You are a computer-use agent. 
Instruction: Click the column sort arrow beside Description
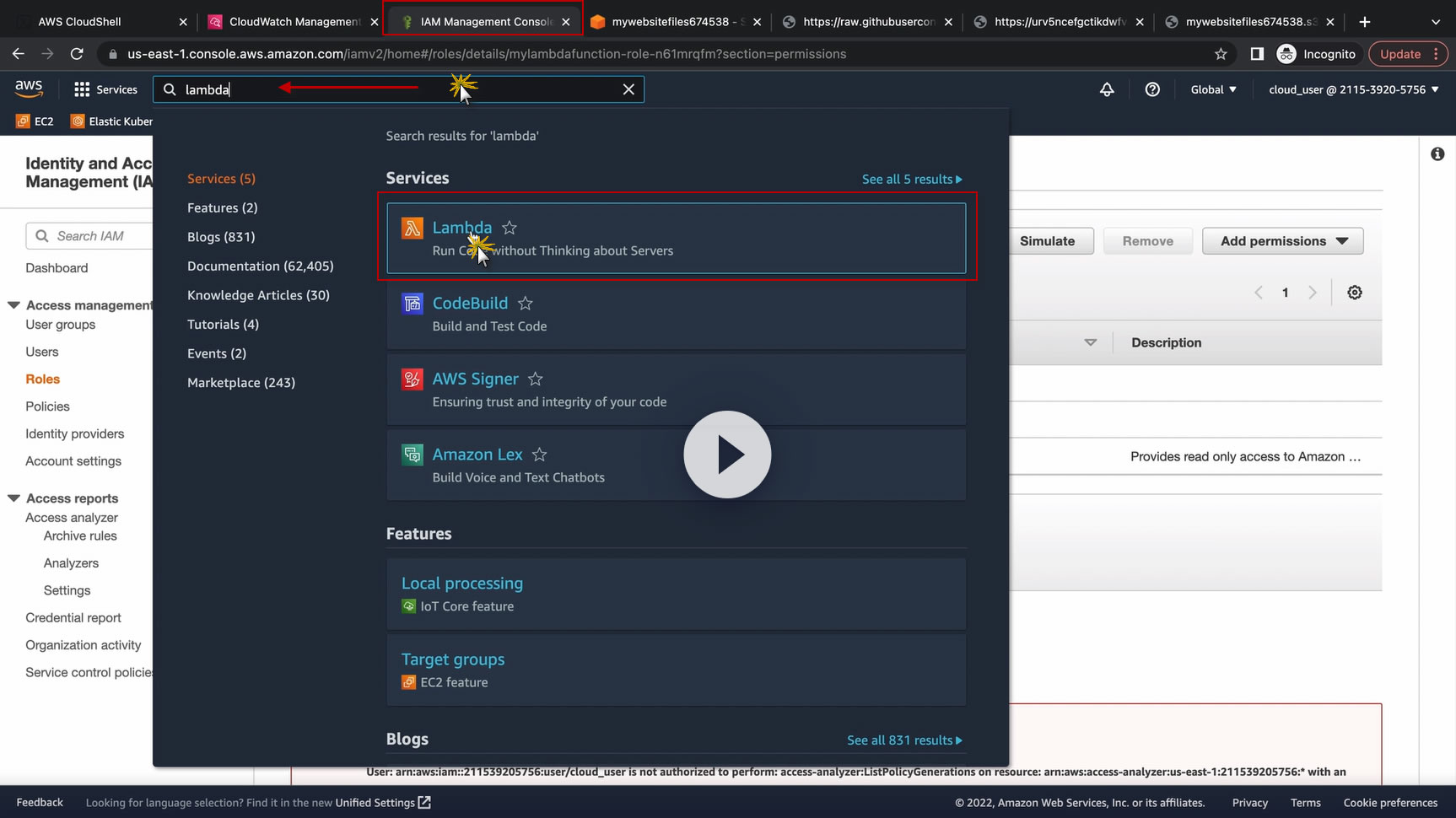point(1091,342)
